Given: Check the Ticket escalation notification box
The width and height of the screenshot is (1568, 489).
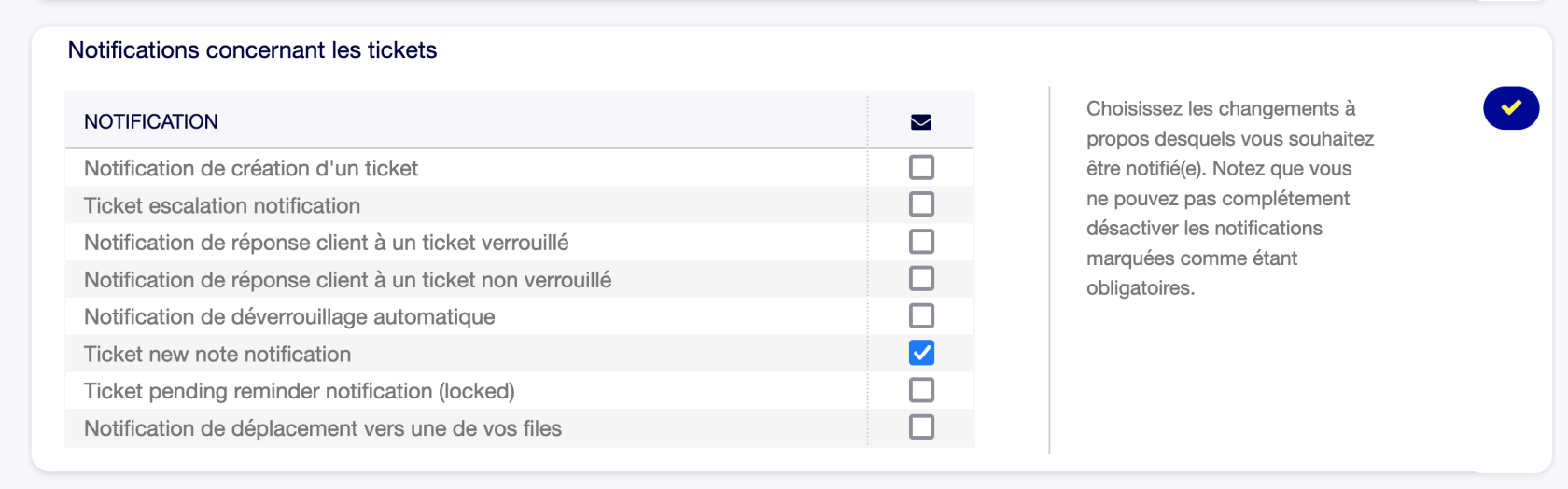Looking at the screenshot, I should [x=921, y=204].
